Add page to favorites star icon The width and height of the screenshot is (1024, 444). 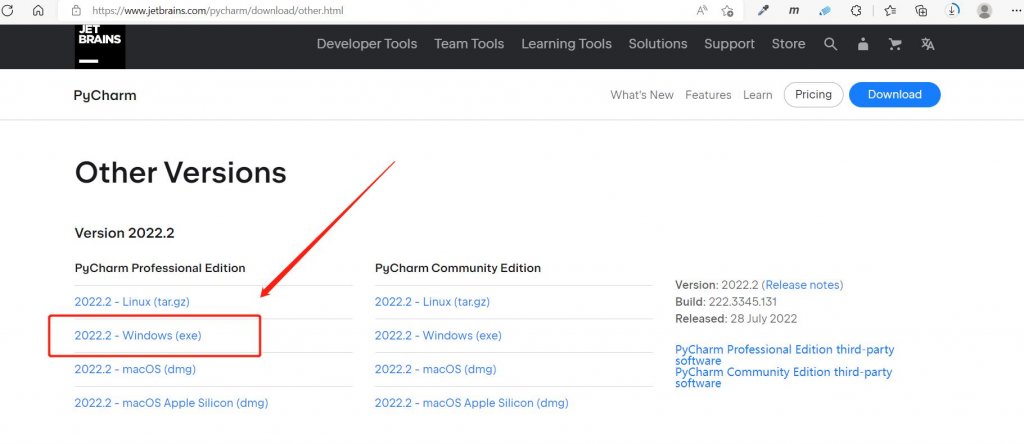click(x=728, y=10)
